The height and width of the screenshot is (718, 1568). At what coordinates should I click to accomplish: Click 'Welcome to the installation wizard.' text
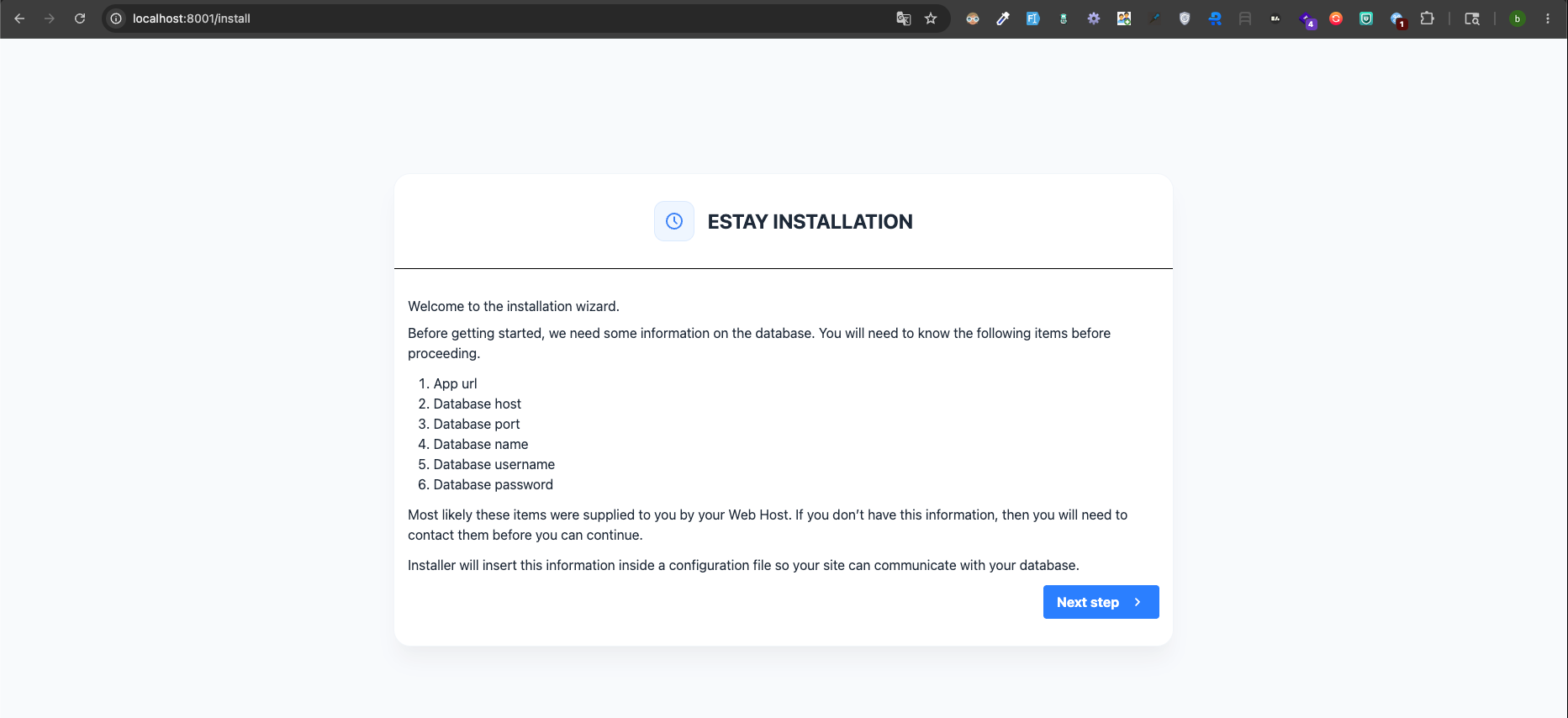tap(514, 306)
